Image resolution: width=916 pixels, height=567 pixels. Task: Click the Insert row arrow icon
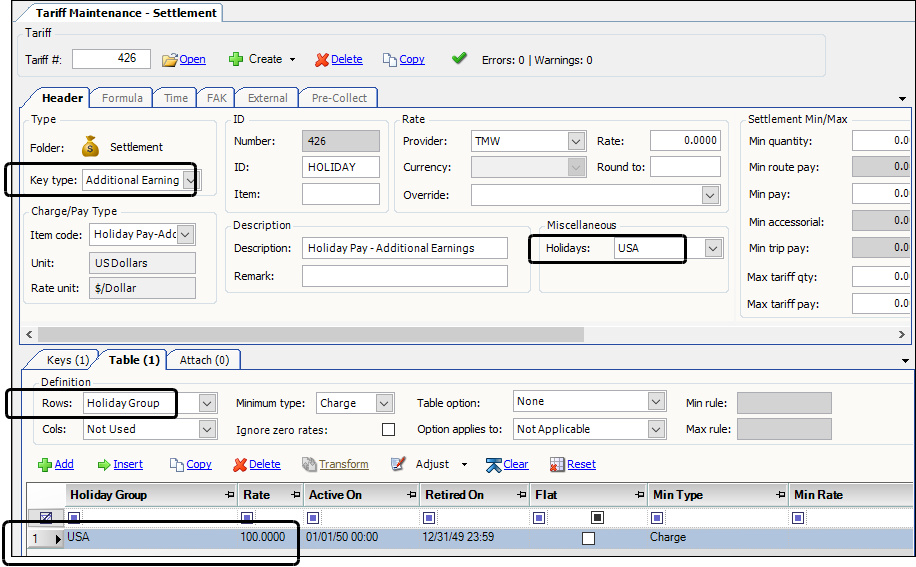tap(104, 465)
